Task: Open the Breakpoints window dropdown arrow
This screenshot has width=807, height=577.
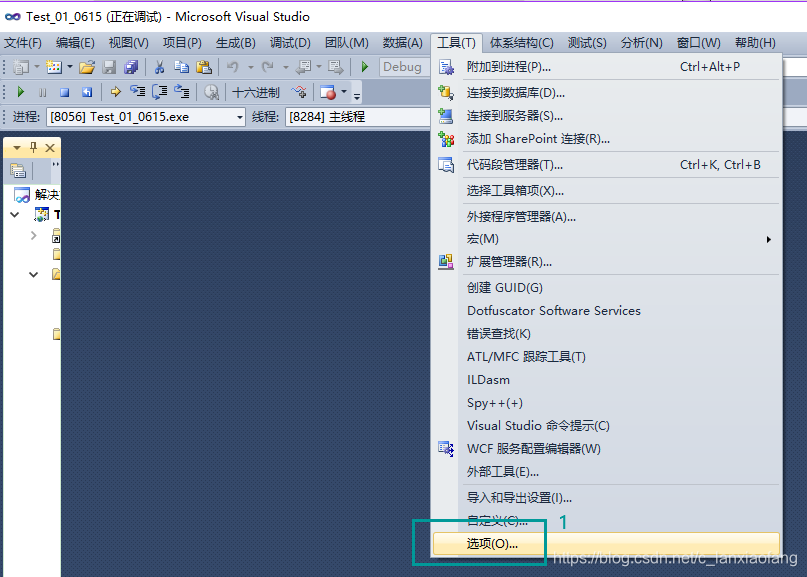Action: [x=344, y=93]
